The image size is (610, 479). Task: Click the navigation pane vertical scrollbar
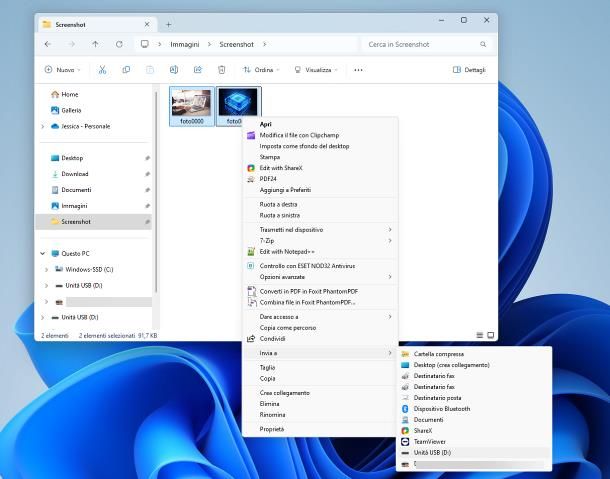[156, 191]
